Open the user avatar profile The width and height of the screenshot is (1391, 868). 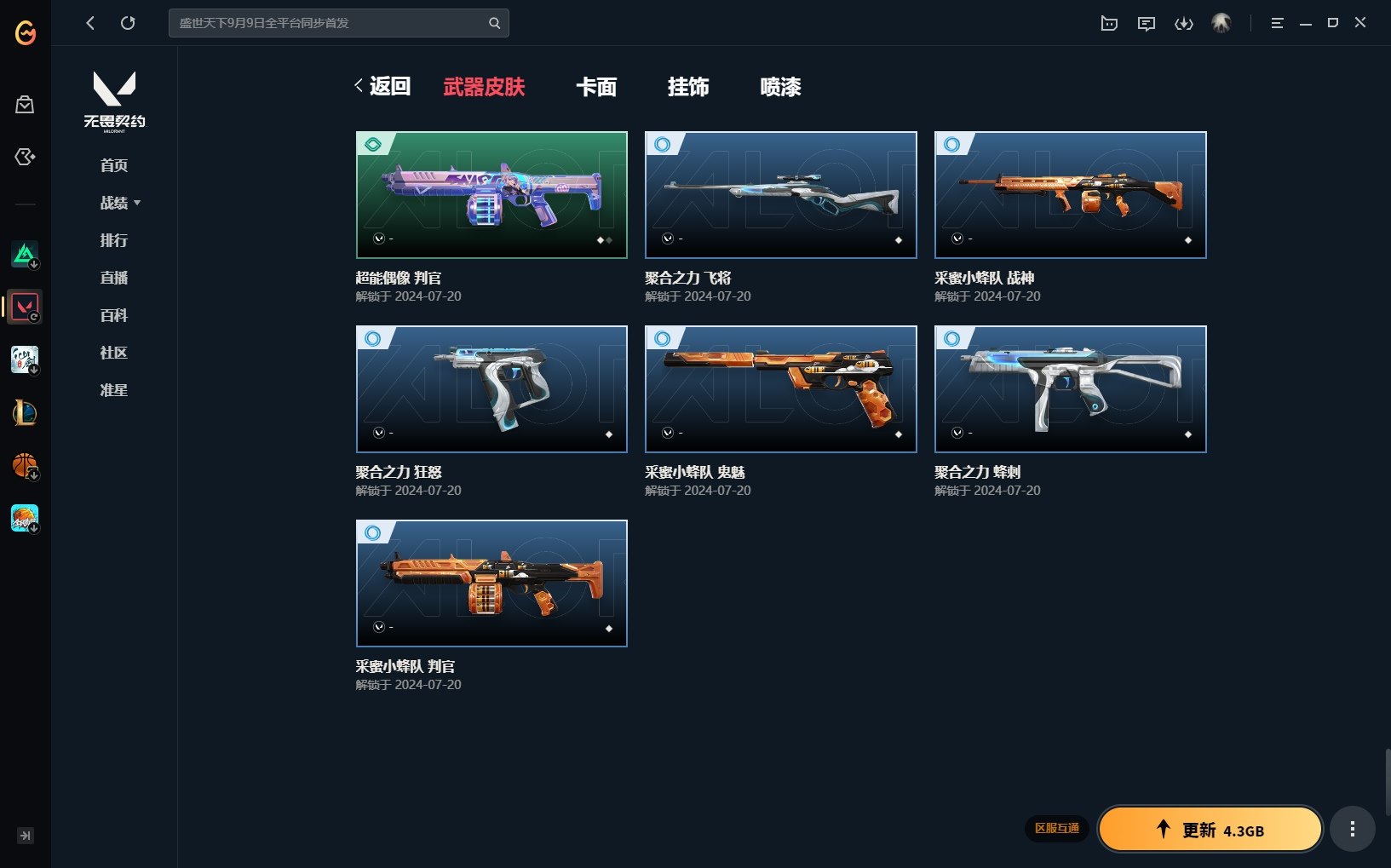(x=1221, y=23)
